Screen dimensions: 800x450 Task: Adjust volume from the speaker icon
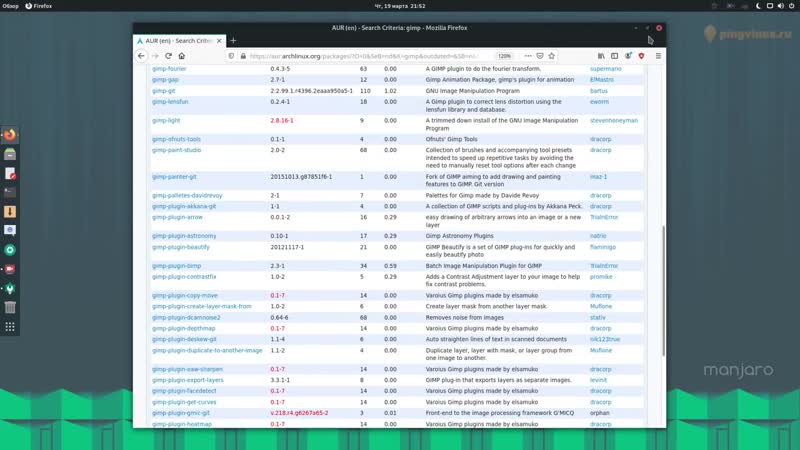(x=781, y=6)
